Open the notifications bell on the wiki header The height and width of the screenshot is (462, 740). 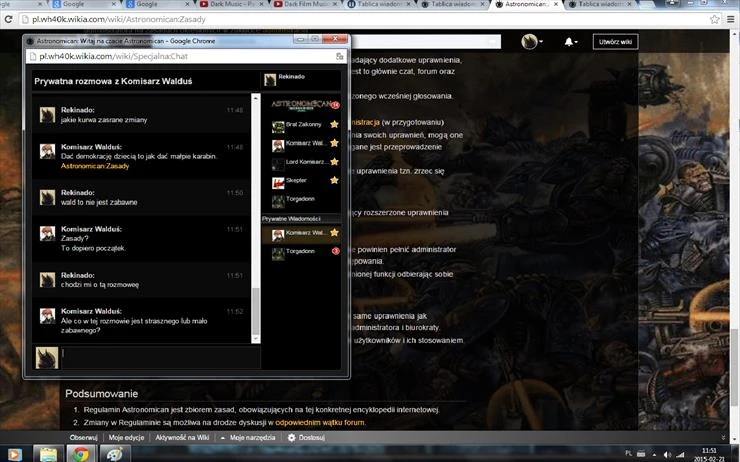coord(569,42)
